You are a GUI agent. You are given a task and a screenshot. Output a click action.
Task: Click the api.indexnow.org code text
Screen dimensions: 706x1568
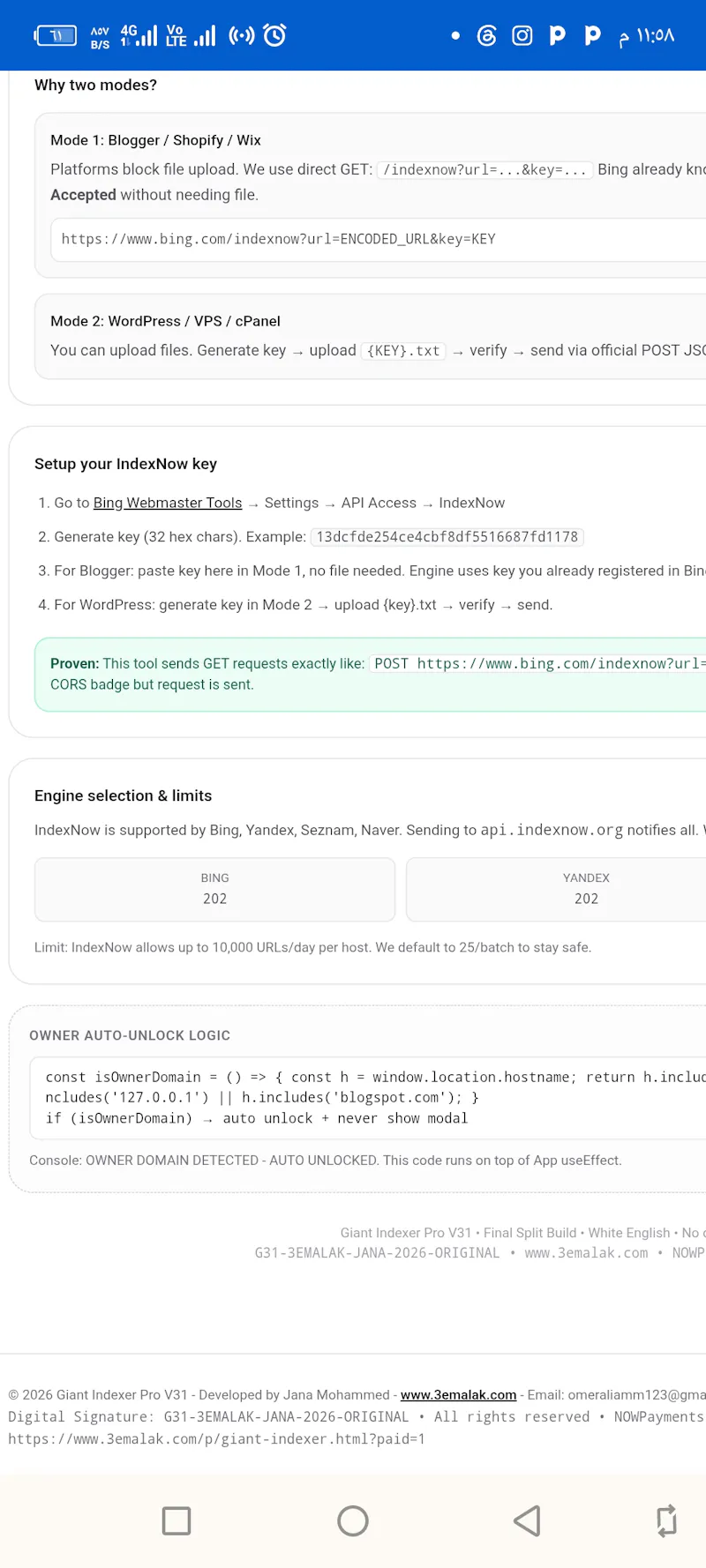point(552,830)
